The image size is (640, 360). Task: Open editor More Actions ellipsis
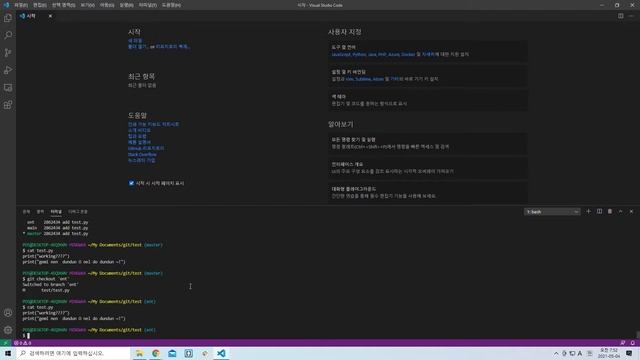631,16
